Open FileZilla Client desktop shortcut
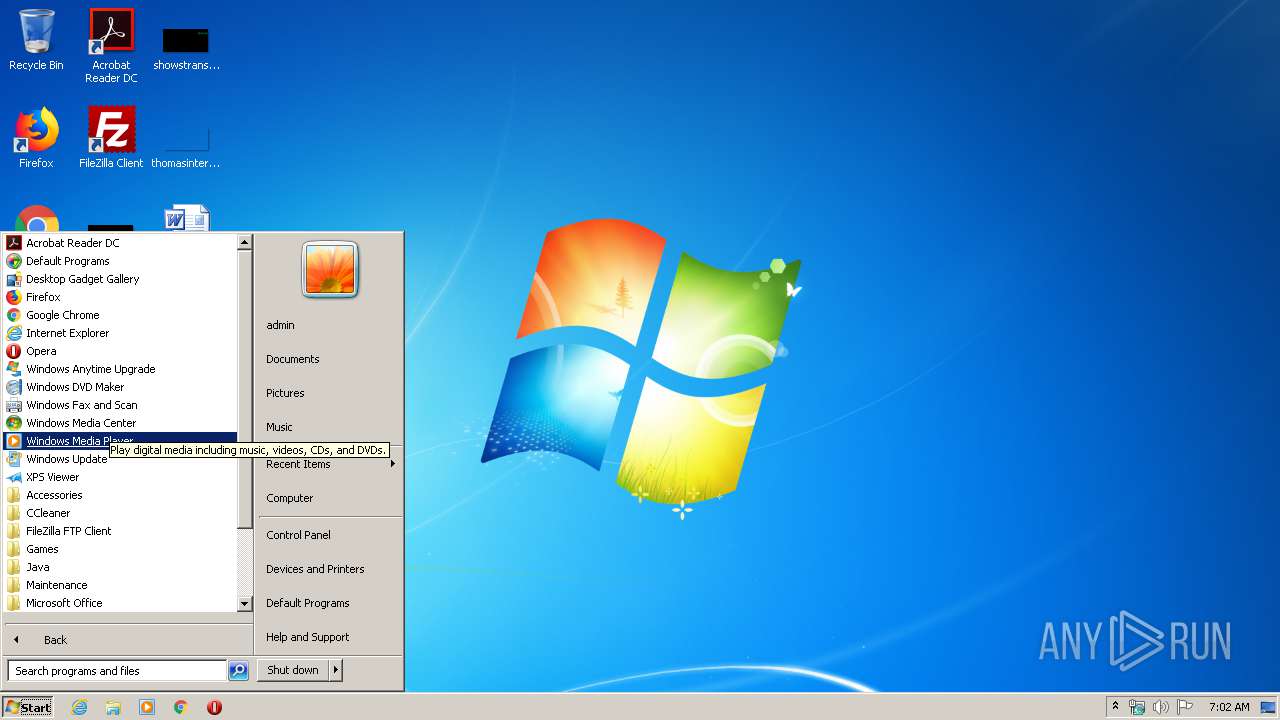Viewport: 1280px width, 720px height. tap(111, 138)
